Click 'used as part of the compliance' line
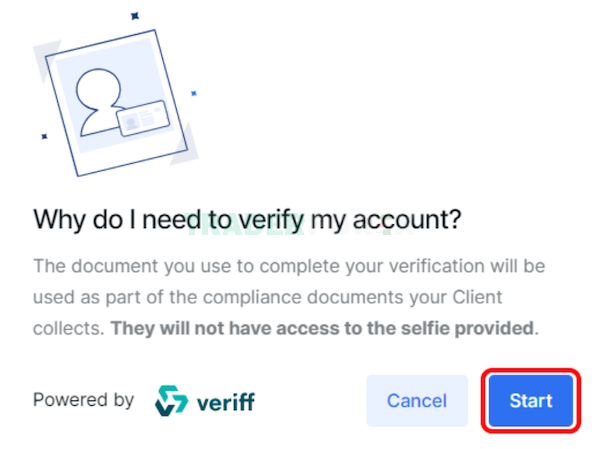Screen dimensions: 600x449 click(x=267, y=297)
